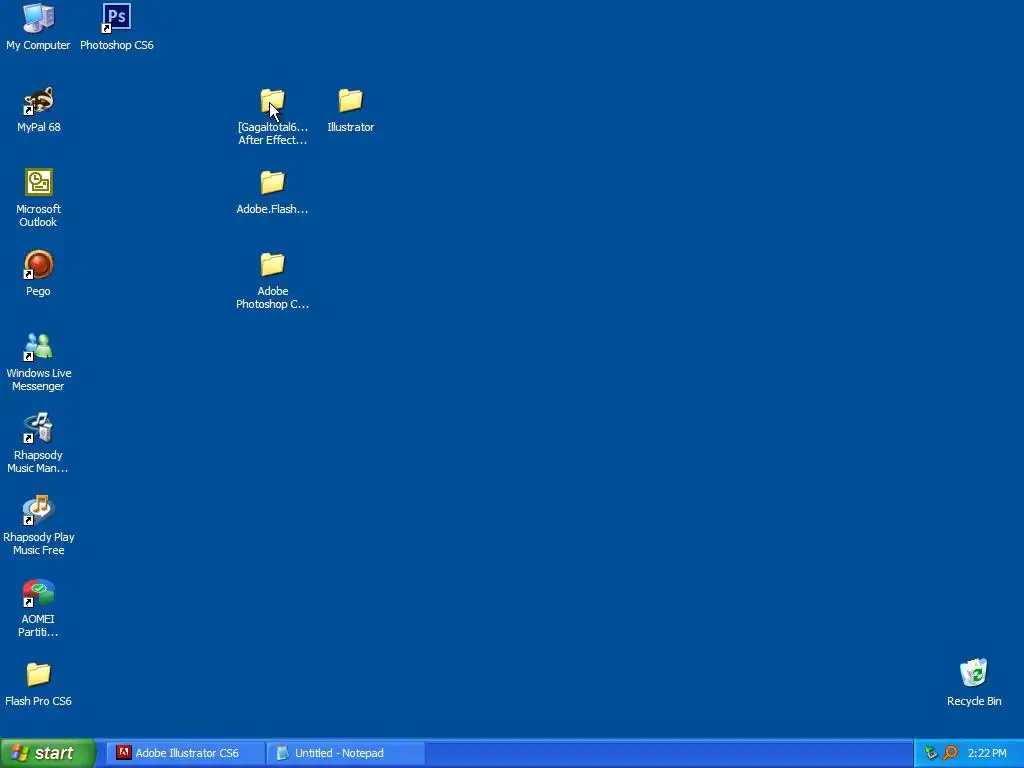Screen dimensions: 1024x768
Task: Click the Safely Remove Hardware tray icon
Action: [931, 753]
